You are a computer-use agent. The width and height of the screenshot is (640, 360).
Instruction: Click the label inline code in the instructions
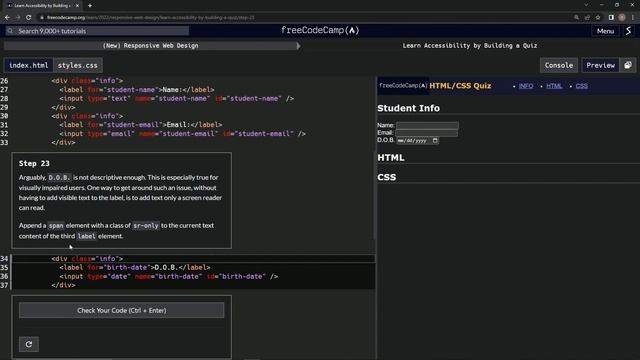(x=86, y=236)
